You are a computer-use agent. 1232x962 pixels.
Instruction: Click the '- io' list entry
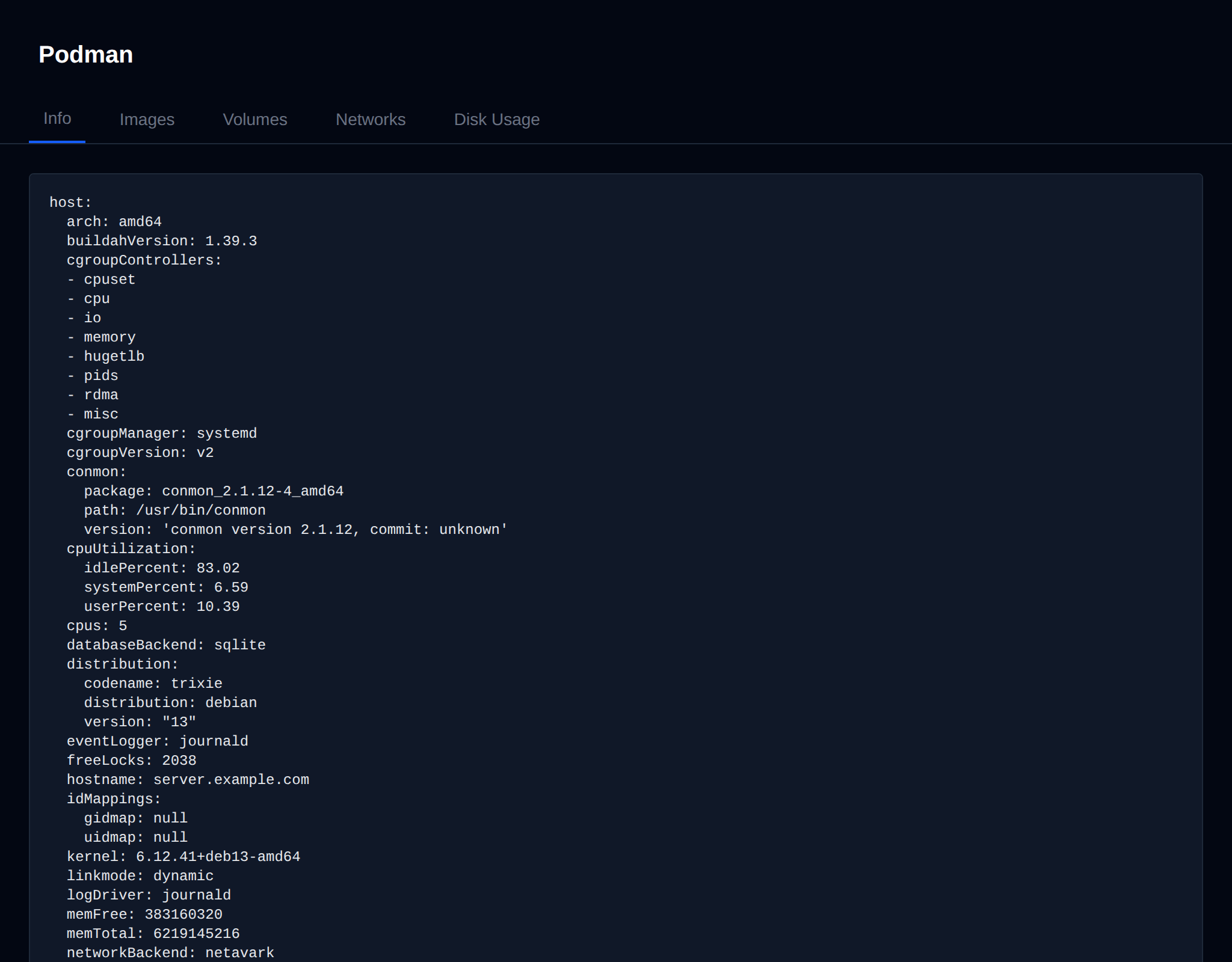click(84, 318)
